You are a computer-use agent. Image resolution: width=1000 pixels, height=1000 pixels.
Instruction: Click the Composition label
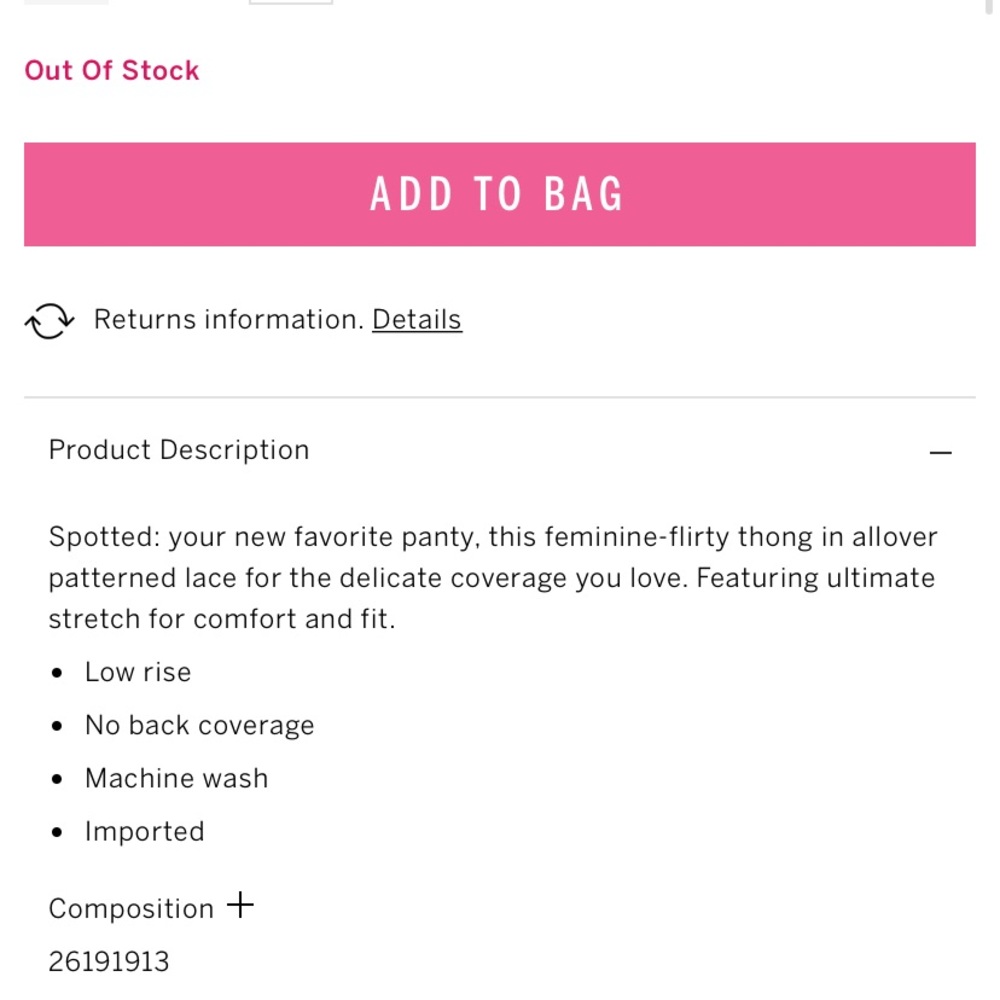[131, 909]
